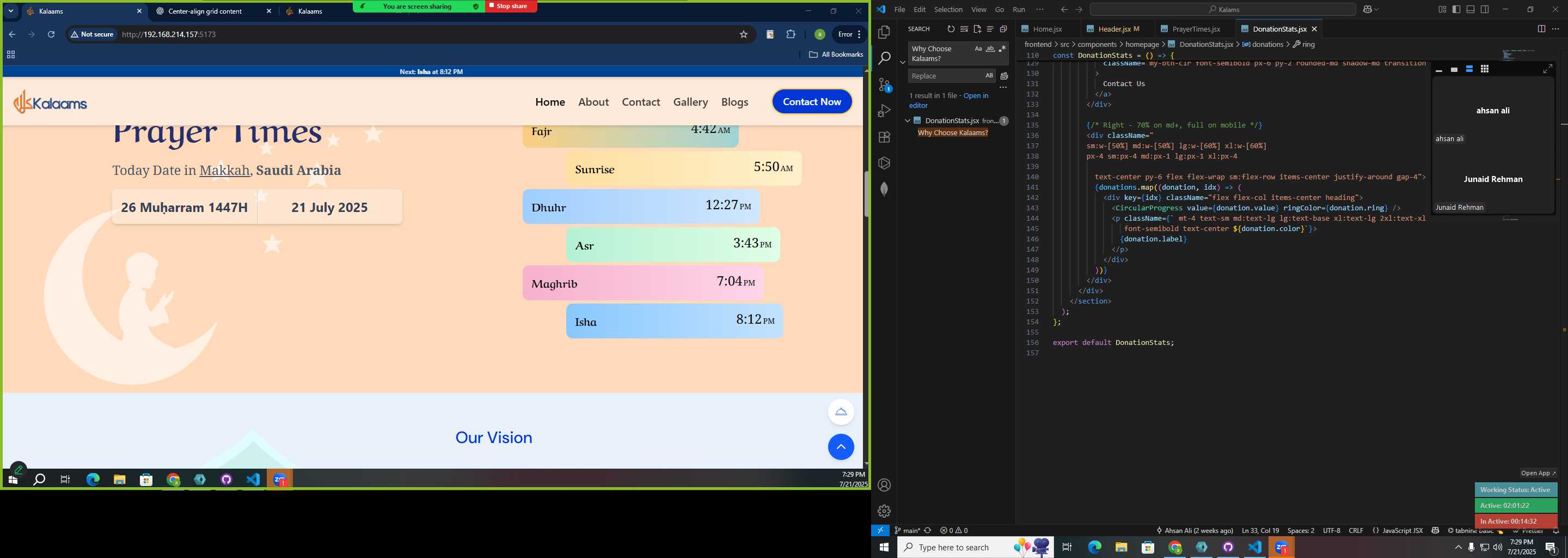Open the About link in site navigation
Screen dimensions: 1568x558
pos(593,102)
